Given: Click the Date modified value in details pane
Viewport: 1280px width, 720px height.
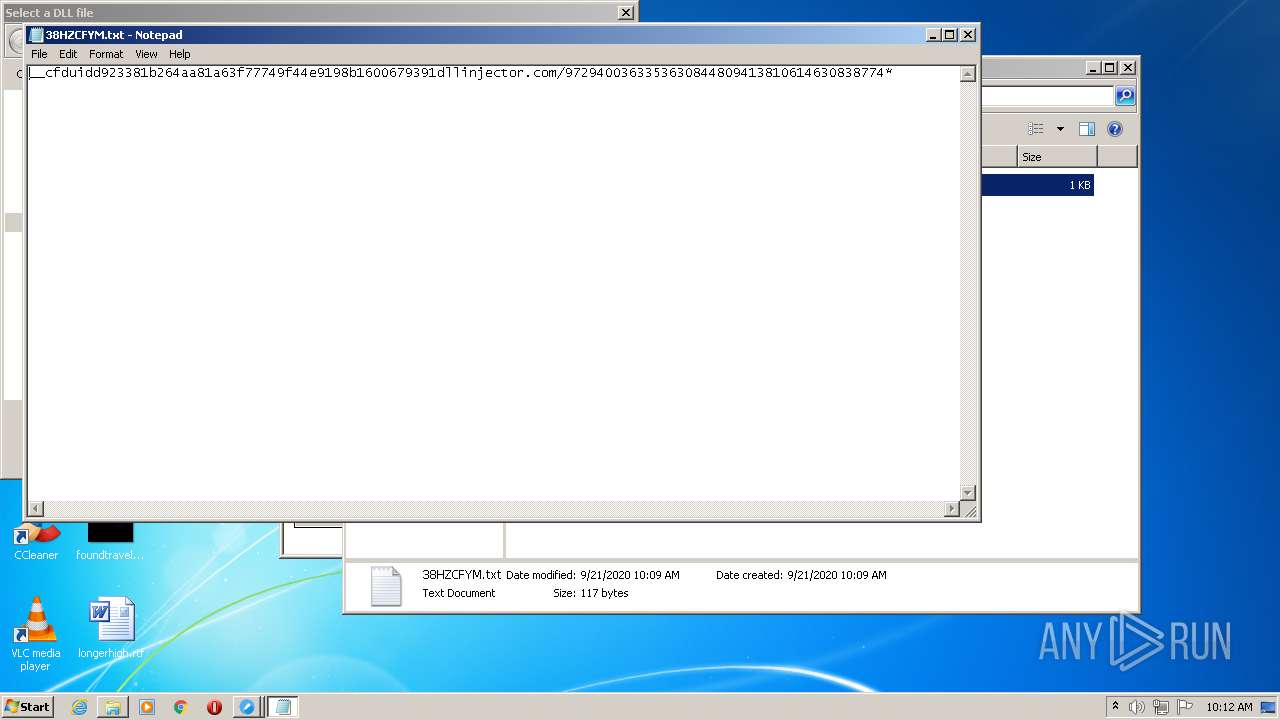Looking at the screenshot, I should (630, 575).
